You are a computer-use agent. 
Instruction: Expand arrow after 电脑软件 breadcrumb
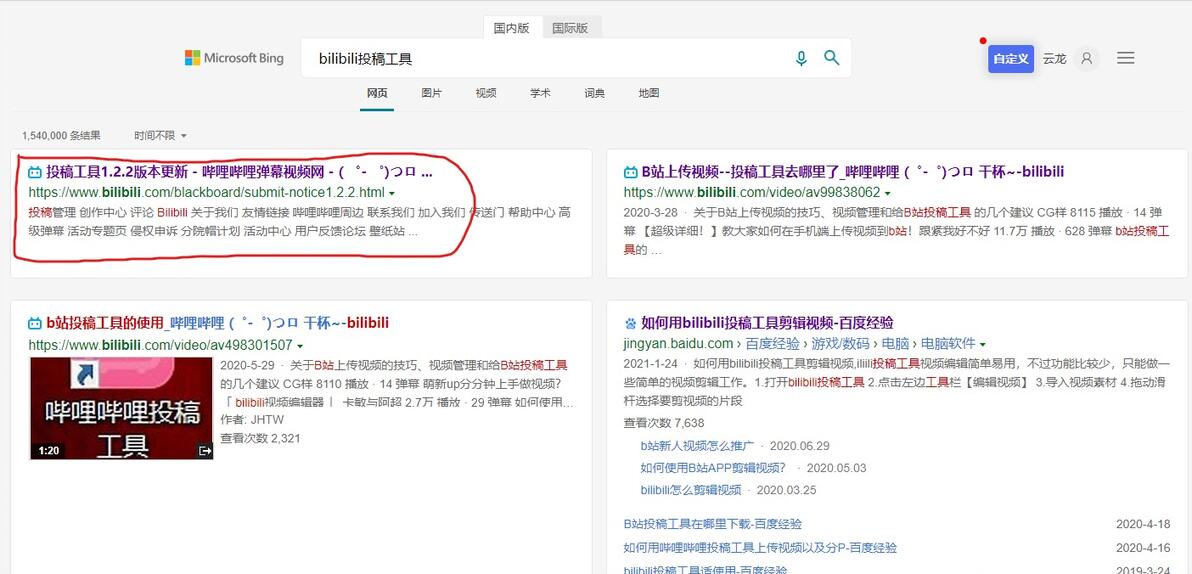[x=983, y=344]
